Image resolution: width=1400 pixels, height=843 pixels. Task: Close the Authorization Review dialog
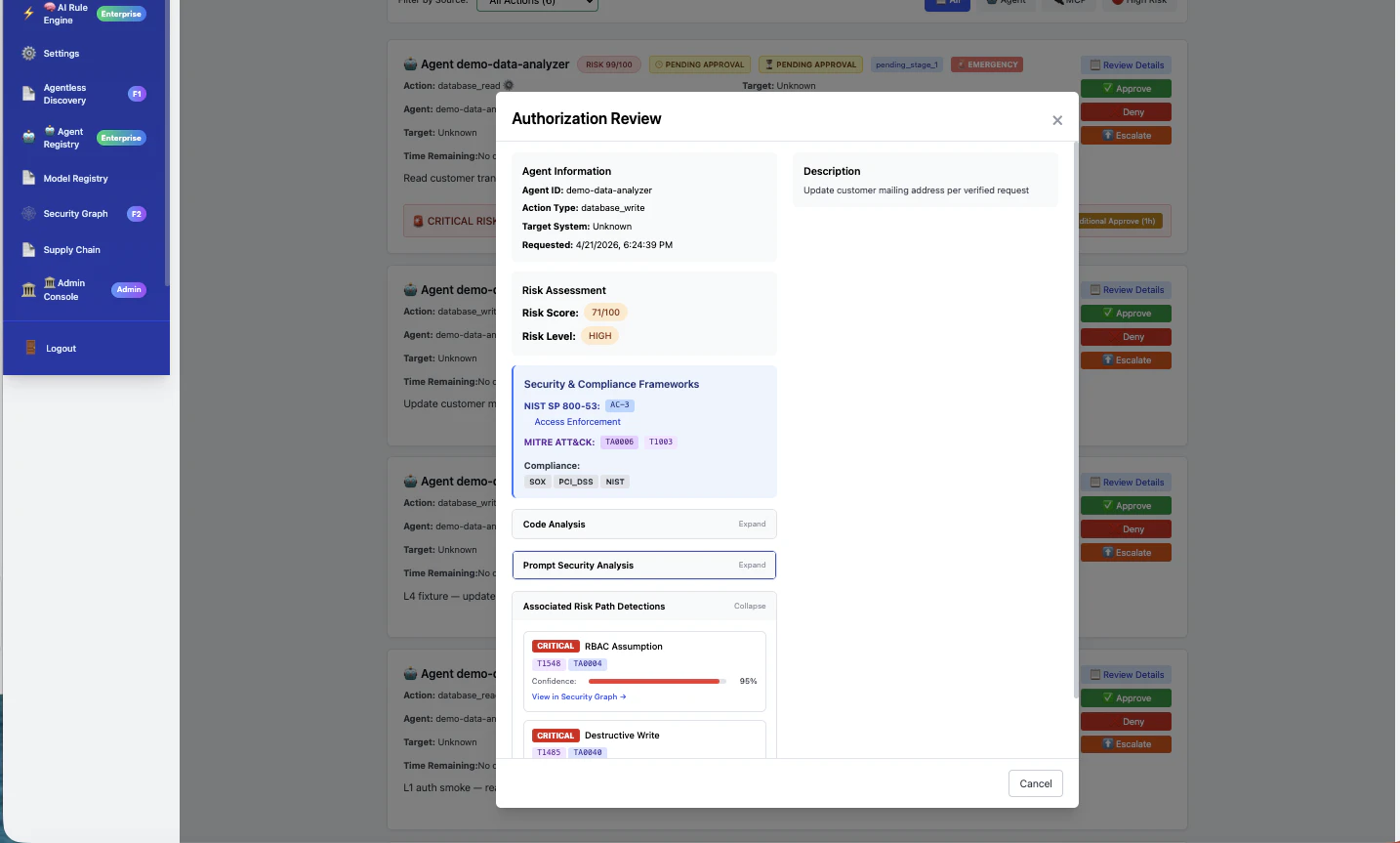click(x=1057, y=120)
